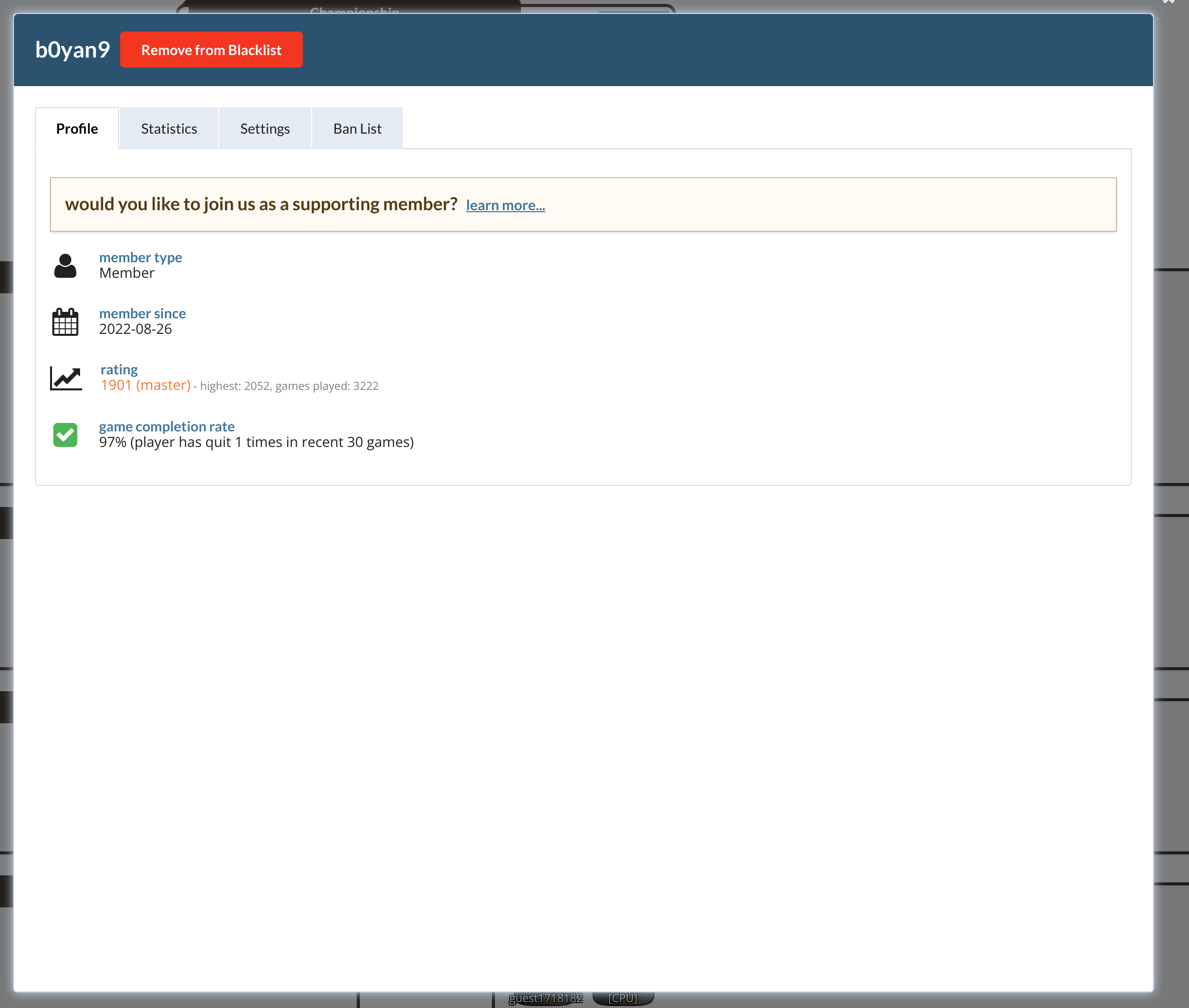This screenshot has height=1008, width=1189.
Task: Click Remove from Blacklist button
Action: tap(211, 50)
